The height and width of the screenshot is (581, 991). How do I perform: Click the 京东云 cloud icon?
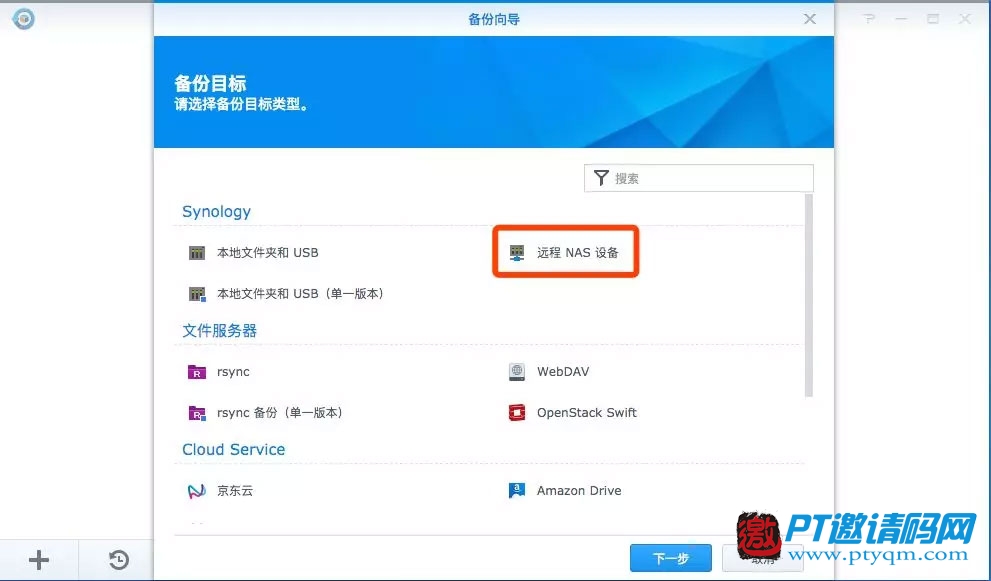pos(197,491)
